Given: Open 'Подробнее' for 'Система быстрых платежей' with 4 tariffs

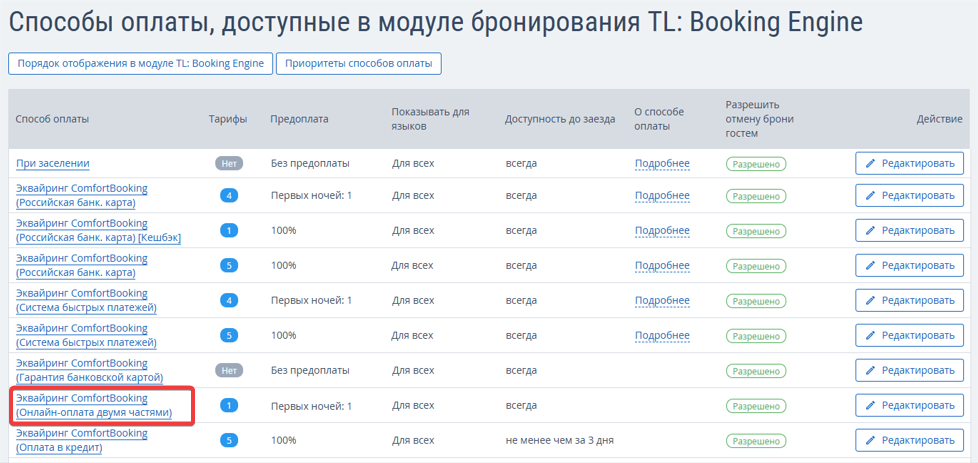Looking at the screenshot, I should coord(662,301).
